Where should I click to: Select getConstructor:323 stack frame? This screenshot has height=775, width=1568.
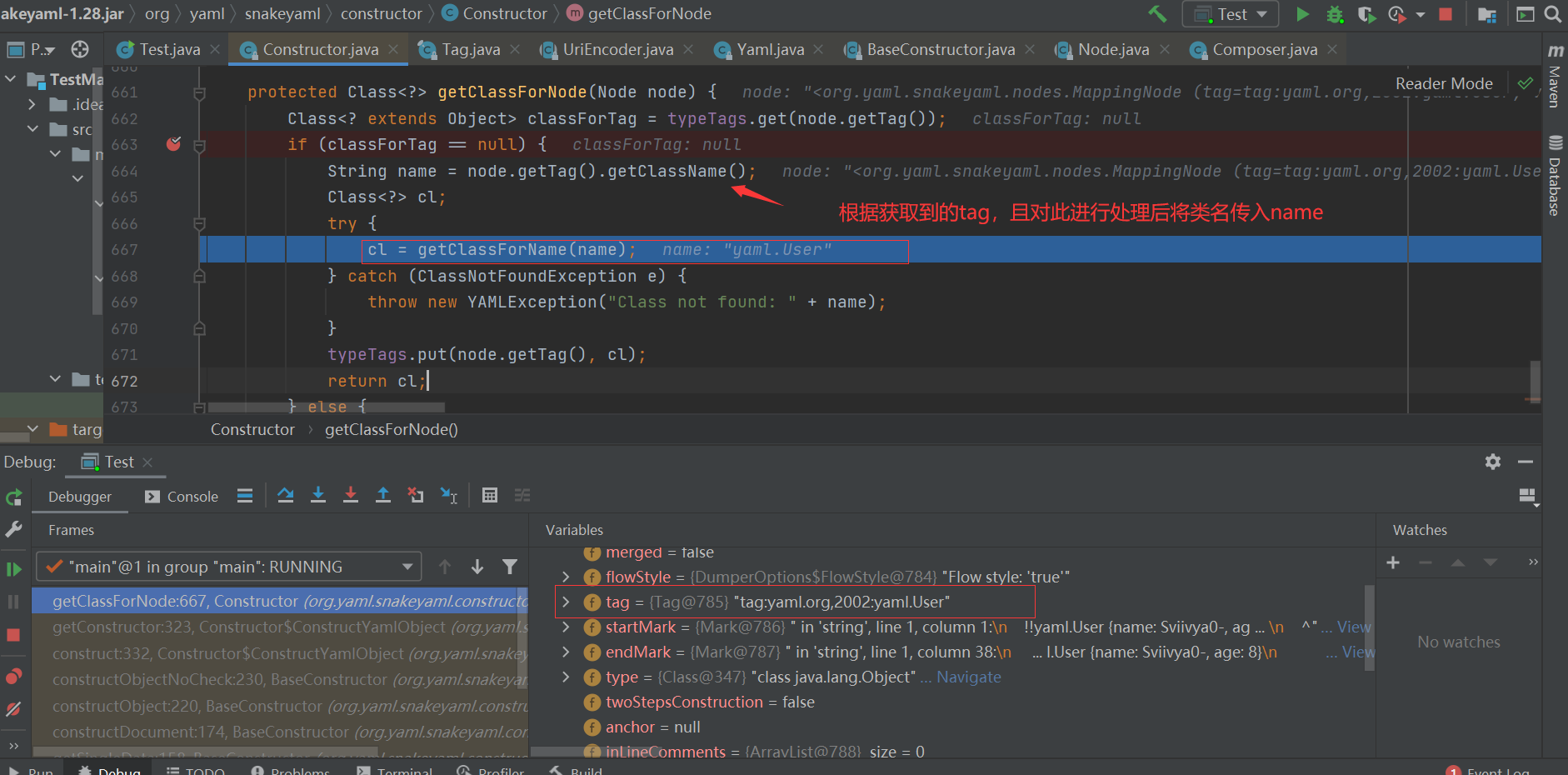pos(280,627)
